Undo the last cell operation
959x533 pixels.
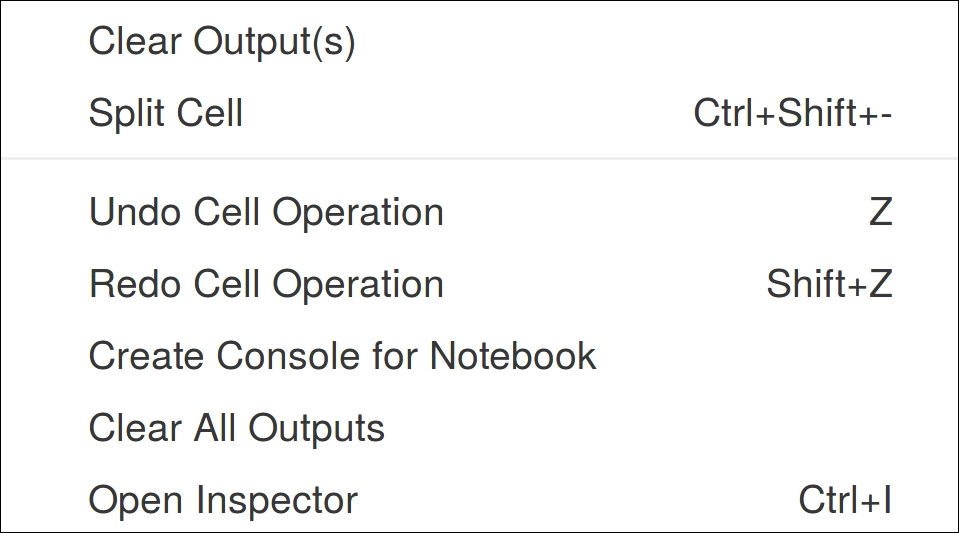[x=266, y=212]
